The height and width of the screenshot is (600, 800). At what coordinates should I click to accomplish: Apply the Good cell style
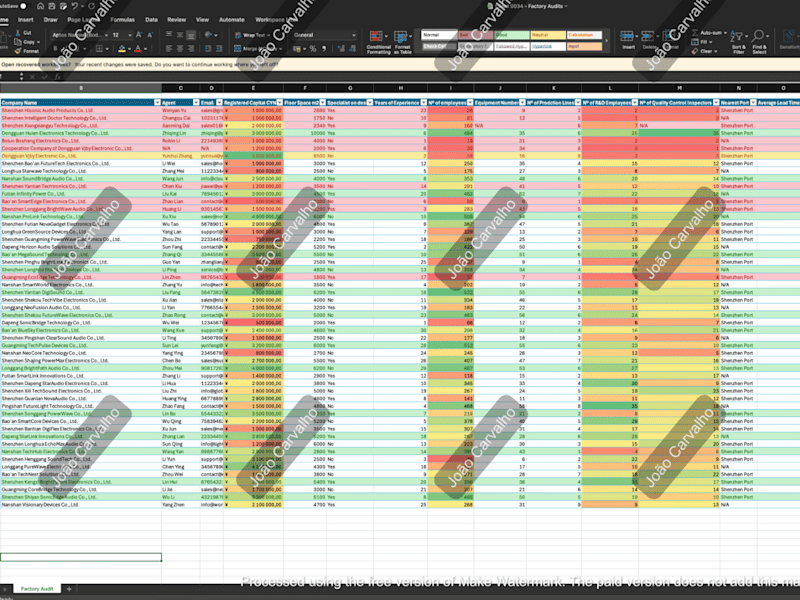512,35
